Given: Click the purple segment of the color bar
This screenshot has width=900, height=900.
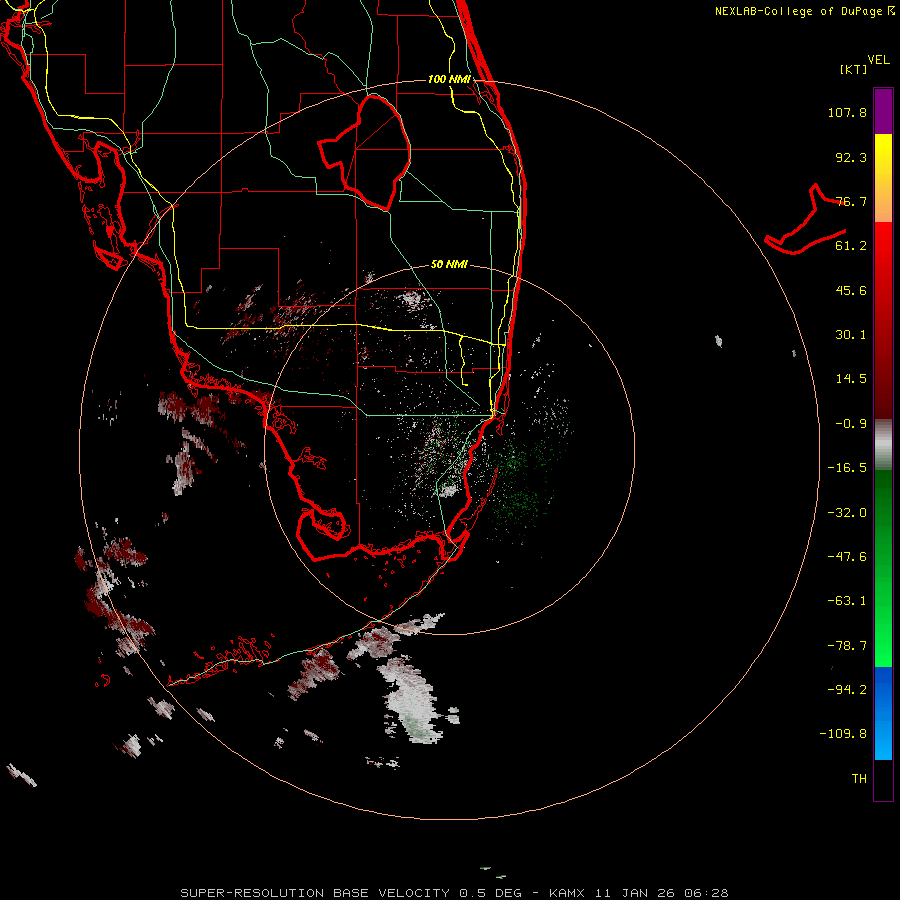Looking at the screenshot, I should pyautogui.click(x=883, y=111).
